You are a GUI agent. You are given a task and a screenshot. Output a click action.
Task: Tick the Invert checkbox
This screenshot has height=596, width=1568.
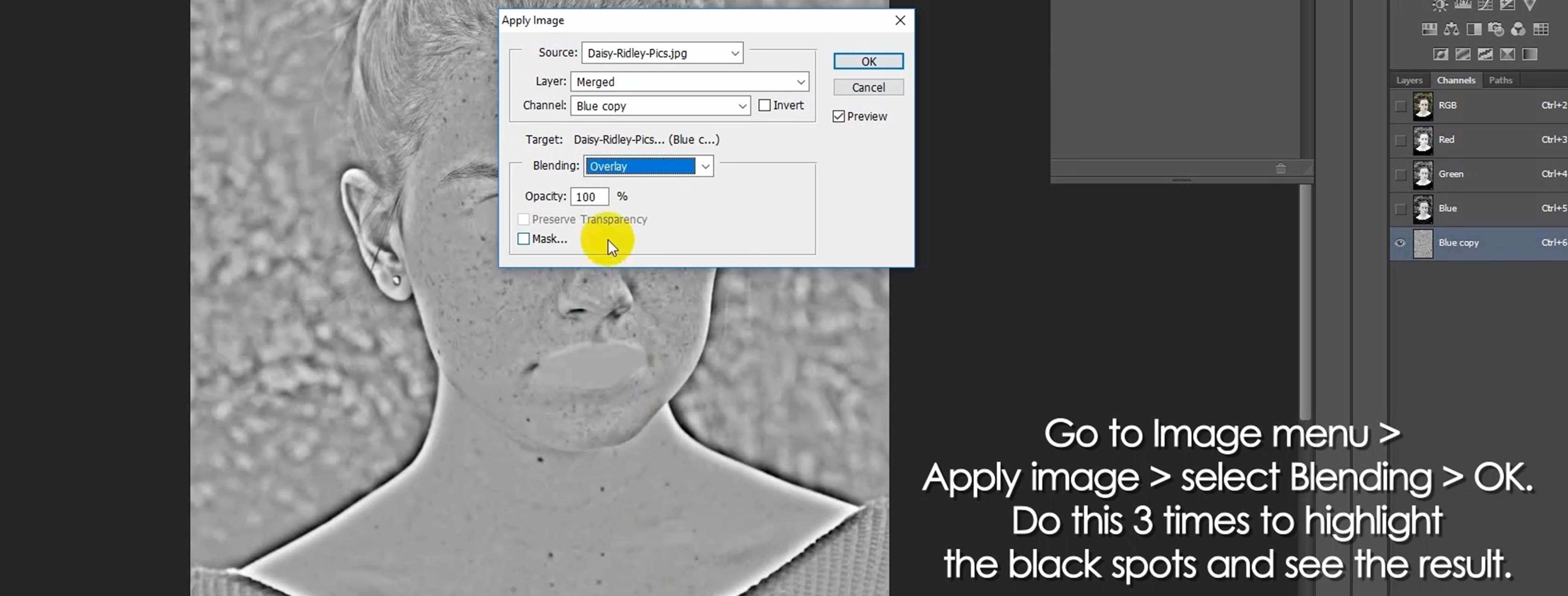click(x=765, y=105)
